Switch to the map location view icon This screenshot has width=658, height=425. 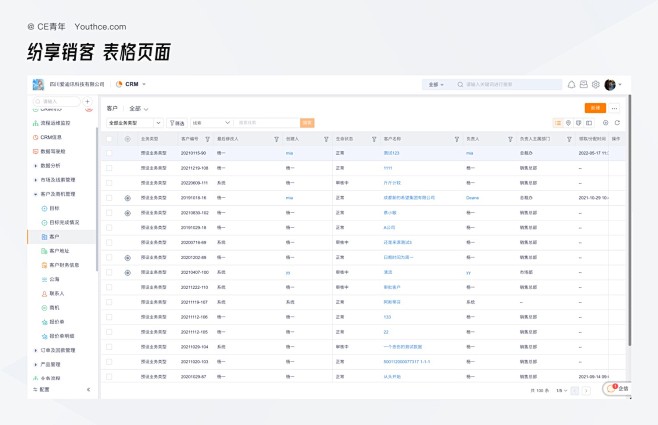pos(568,123)
